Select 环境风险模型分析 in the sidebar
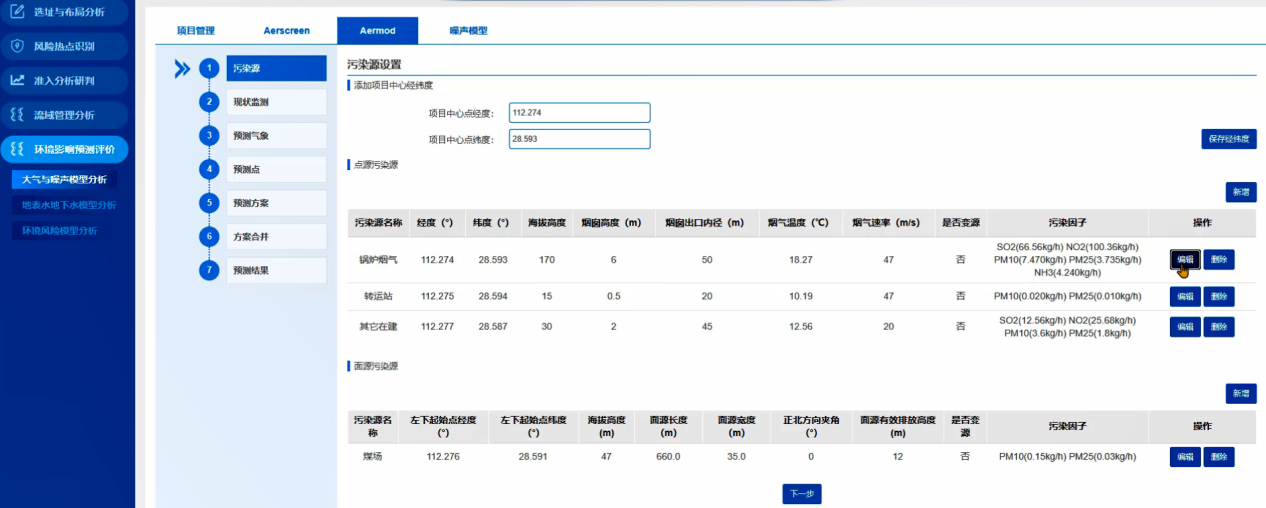Viewport: 1266px width, 508px height. [x=60, y=230]
